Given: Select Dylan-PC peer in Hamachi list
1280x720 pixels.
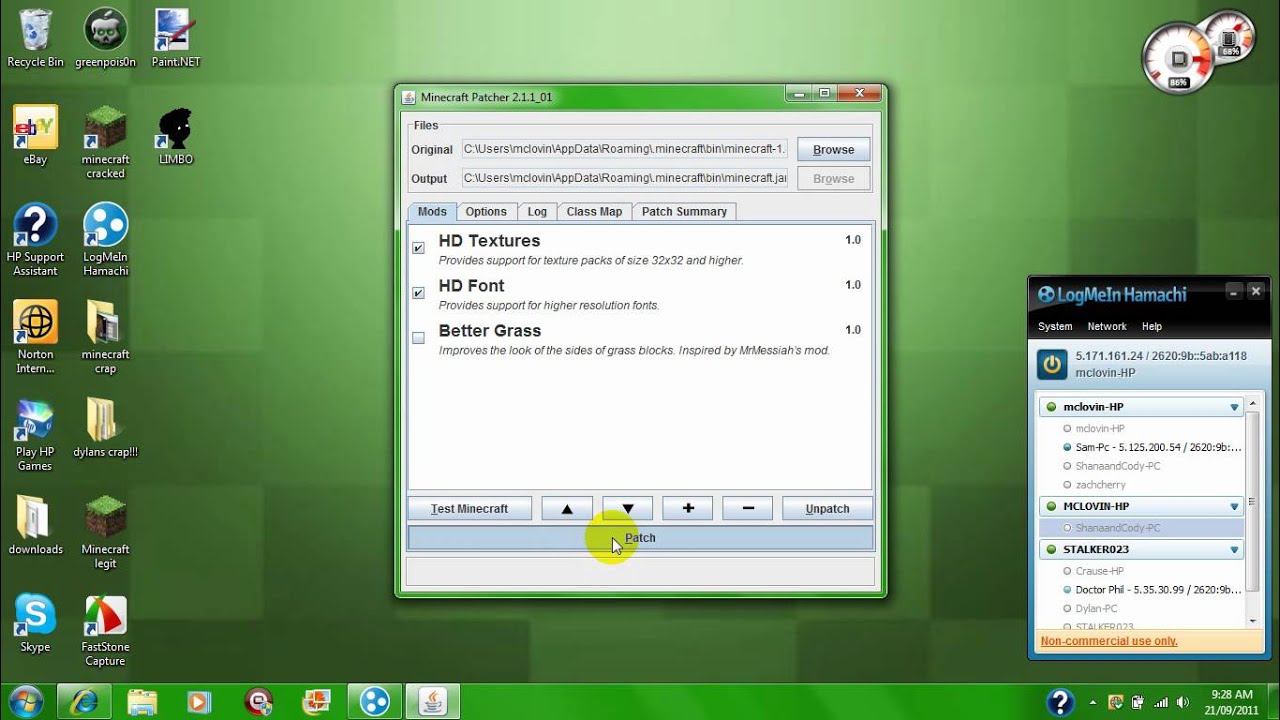Looking at the screenshot, I should [x=1096, y=608].
